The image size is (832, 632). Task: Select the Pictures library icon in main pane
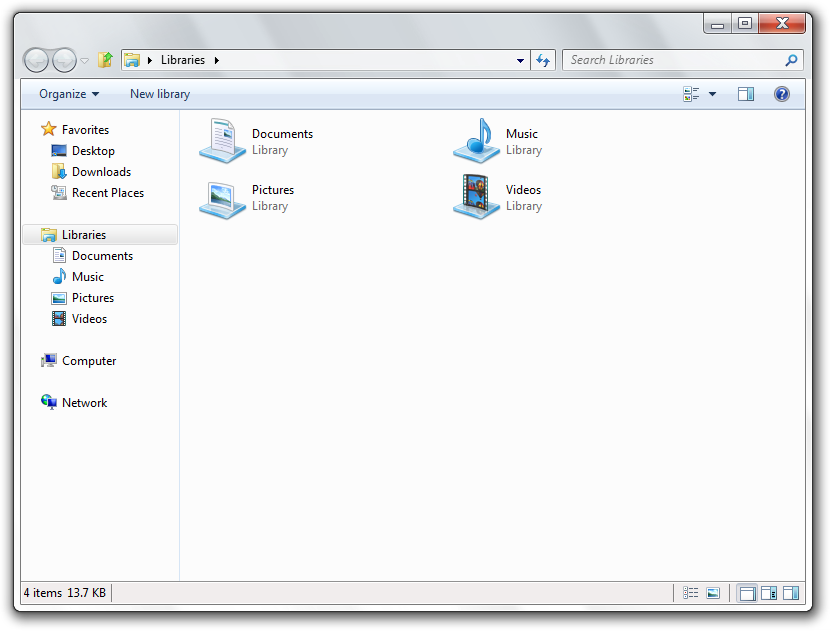pyautogui.click(x=222, y=197)
